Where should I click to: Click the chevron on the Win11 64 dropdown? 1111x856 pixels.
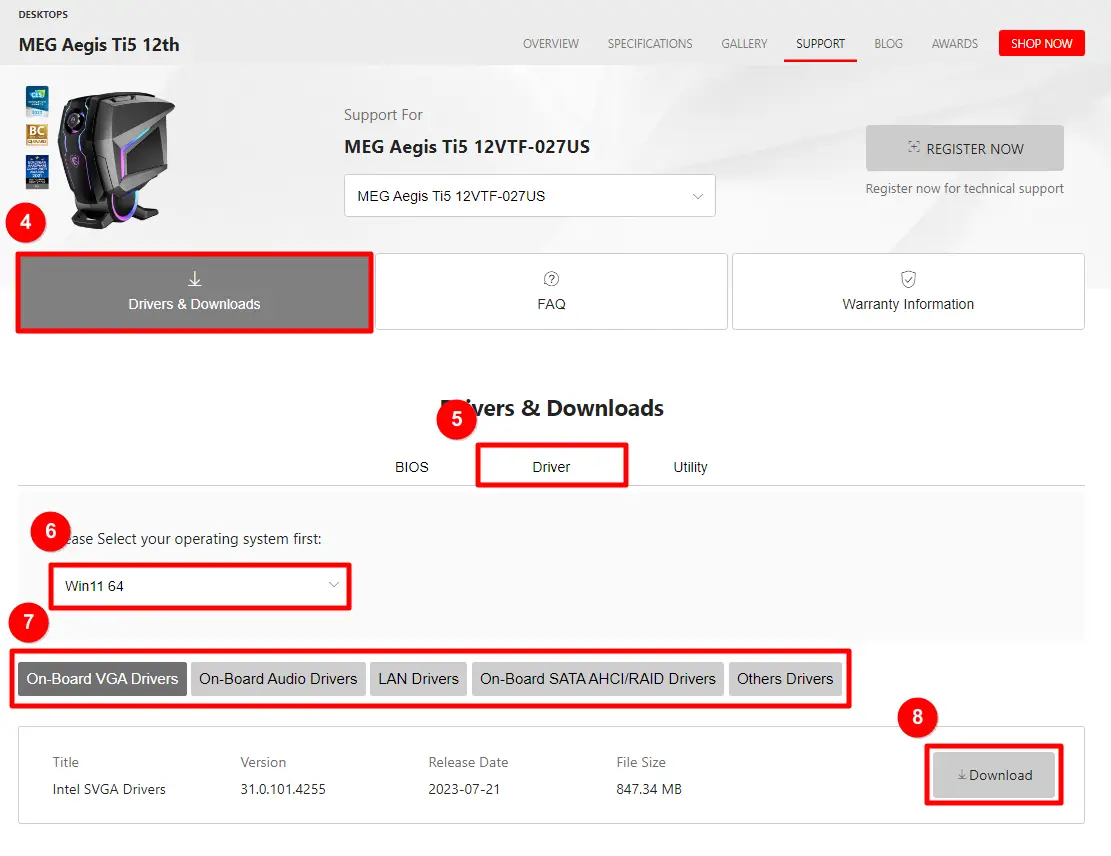tap(334, 585)
